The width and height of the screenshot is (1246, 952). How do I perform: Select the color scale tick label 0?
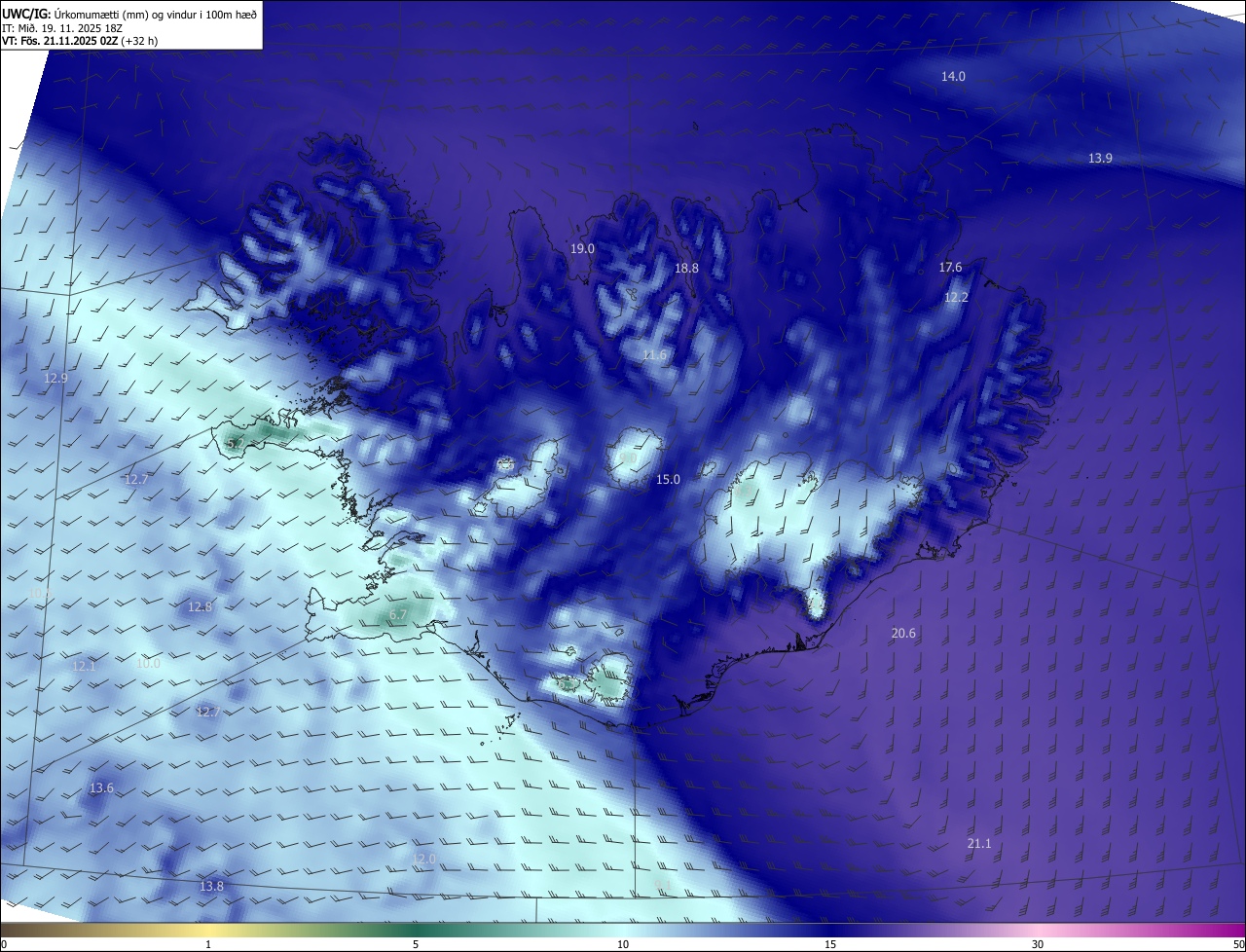click(4, 944)
